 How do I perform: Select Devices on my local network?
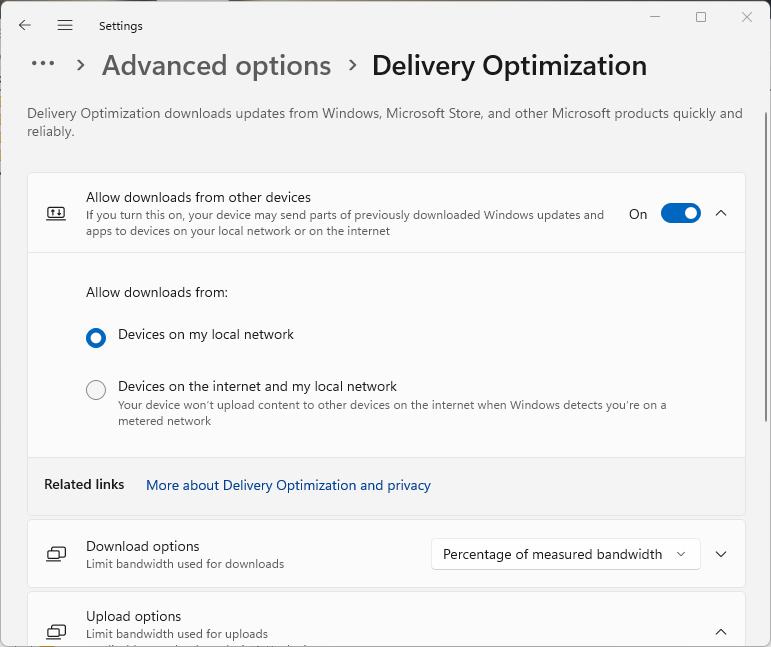pos(96,338)
